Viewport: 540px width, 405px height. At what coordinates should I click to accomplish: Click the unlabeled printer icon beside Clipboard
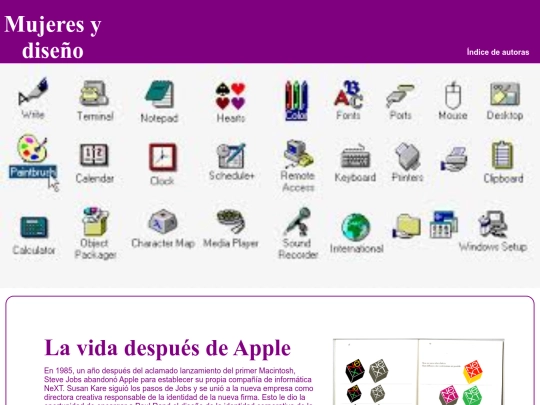454,159
